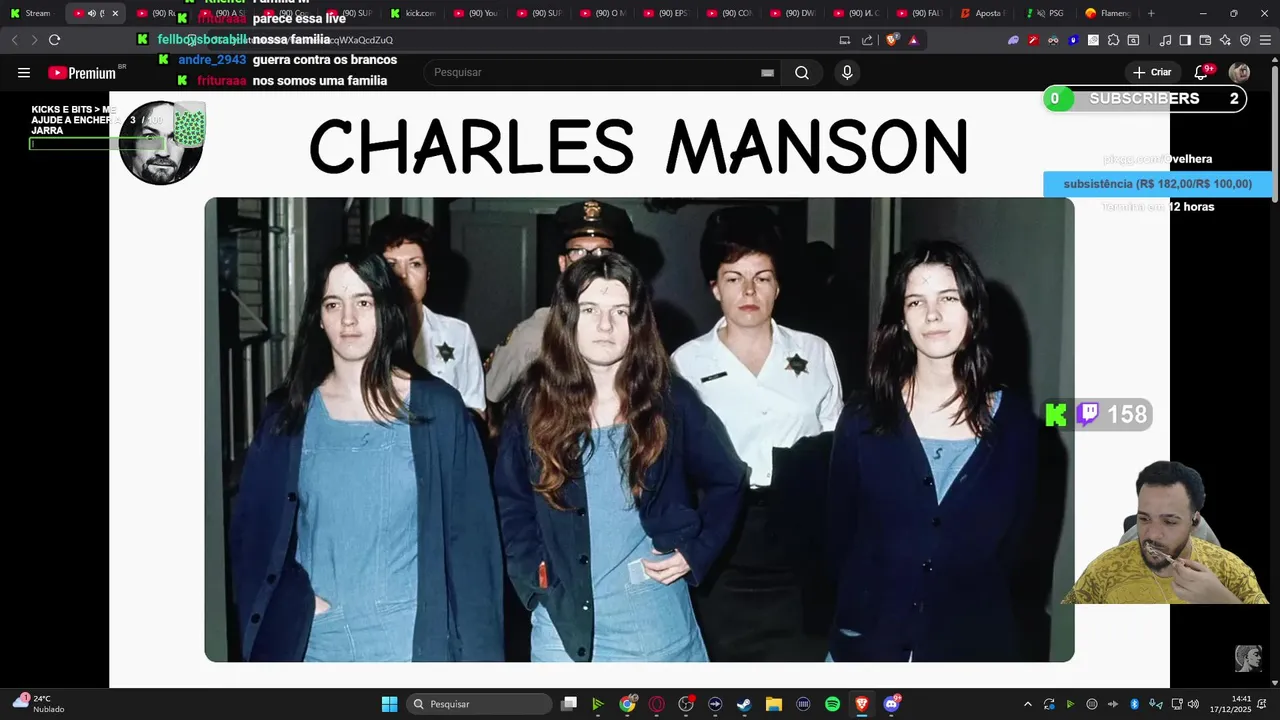Open Task View on the taskbar

[x=569, y=704]
